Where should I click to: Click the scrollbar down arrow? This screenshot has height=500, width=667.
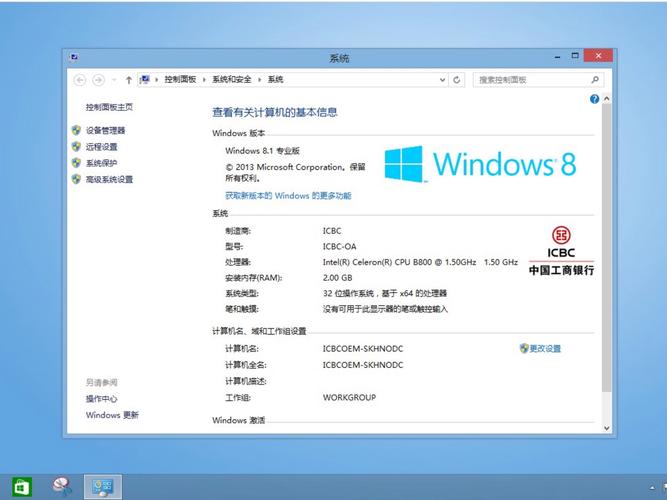tap(607, 428)
